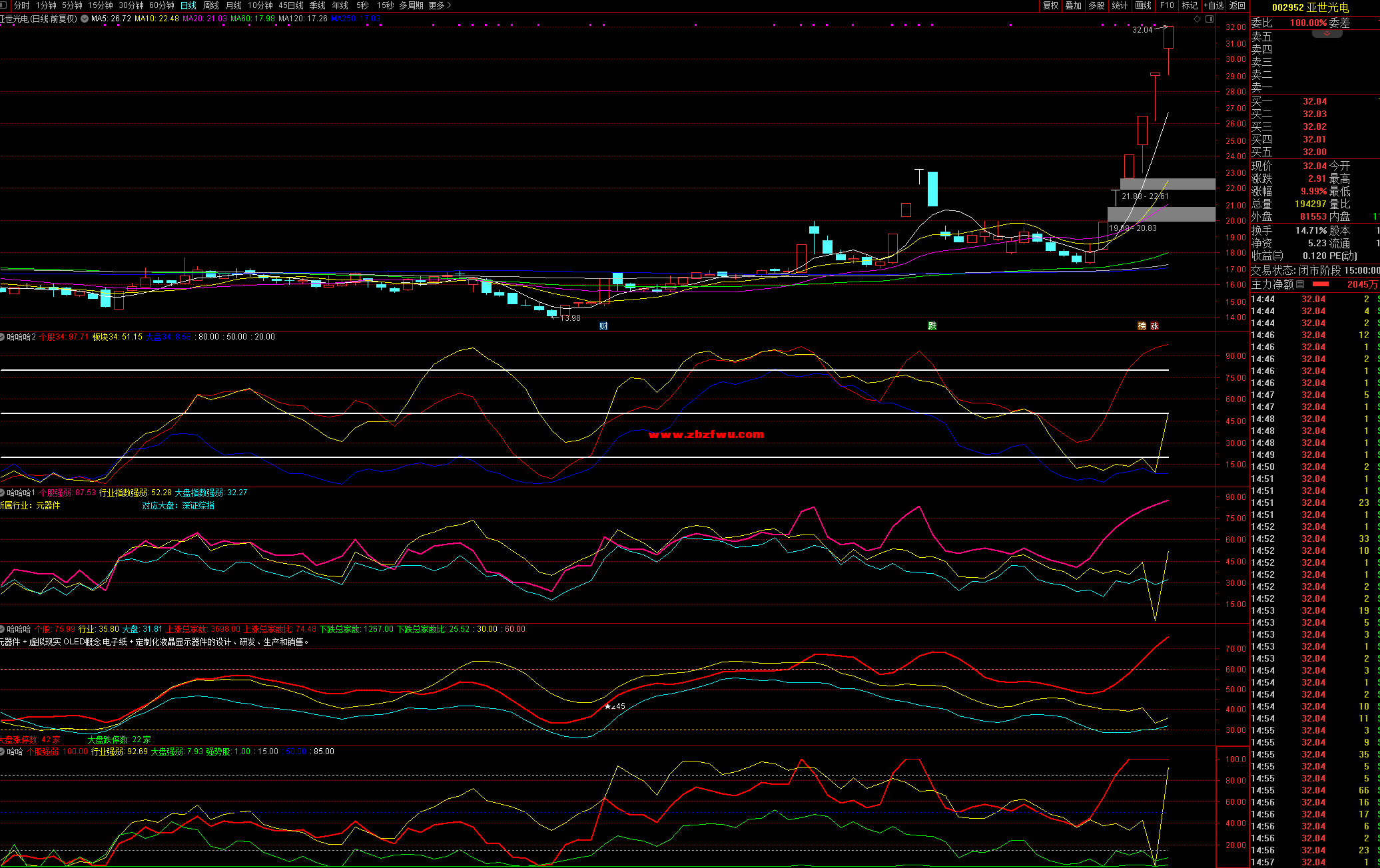This screenshot has height=868, width=1380.
Task: Click the upper gray gap zone 21.88 - 22.61
Action: [1168, 184]
